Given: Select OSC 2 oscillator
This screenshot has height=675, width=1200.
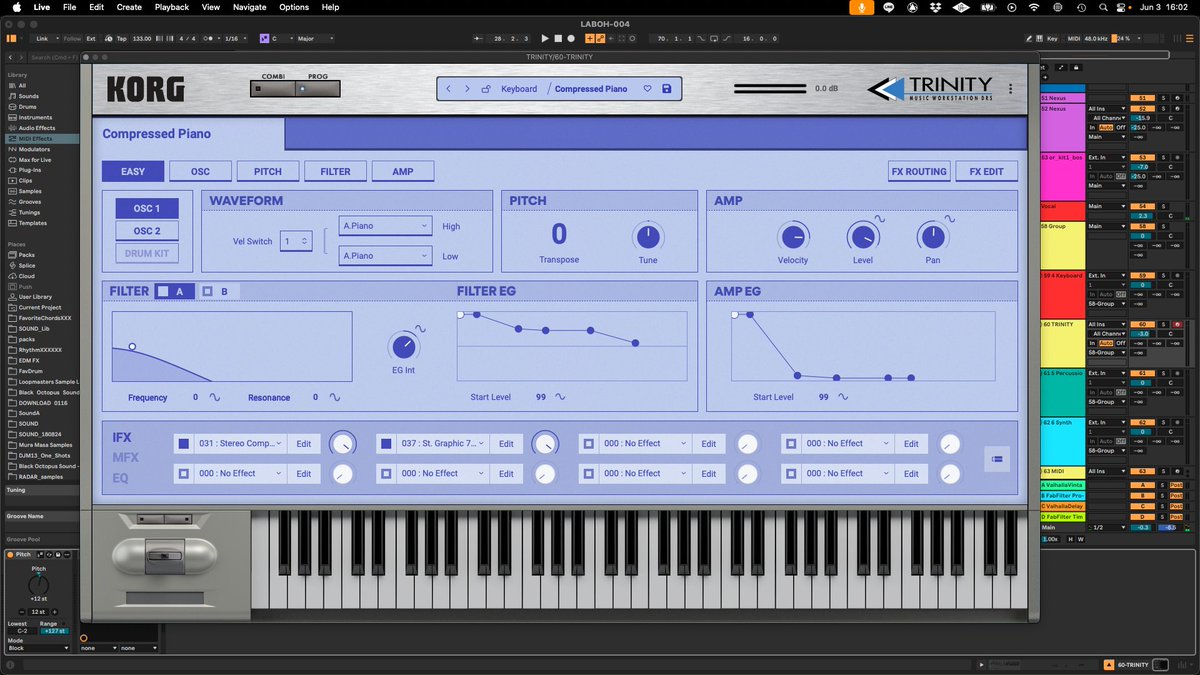Looking at the screenshot, I should (x=147, y=231).
